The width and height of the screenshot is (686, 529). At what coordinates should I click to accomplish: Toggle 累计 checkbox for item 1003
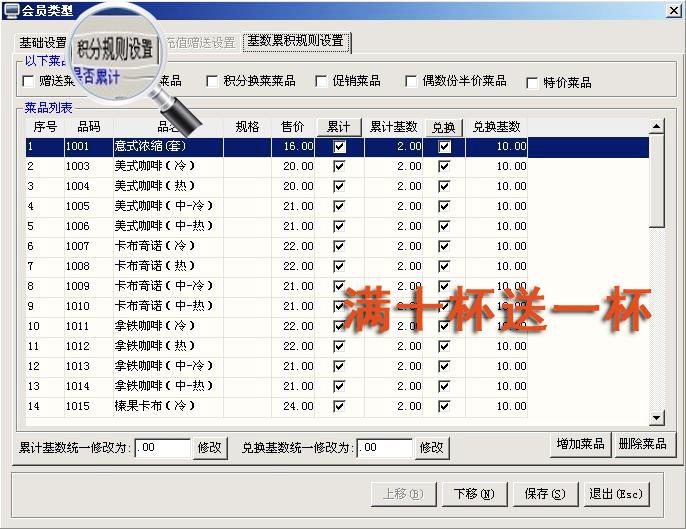340,166
